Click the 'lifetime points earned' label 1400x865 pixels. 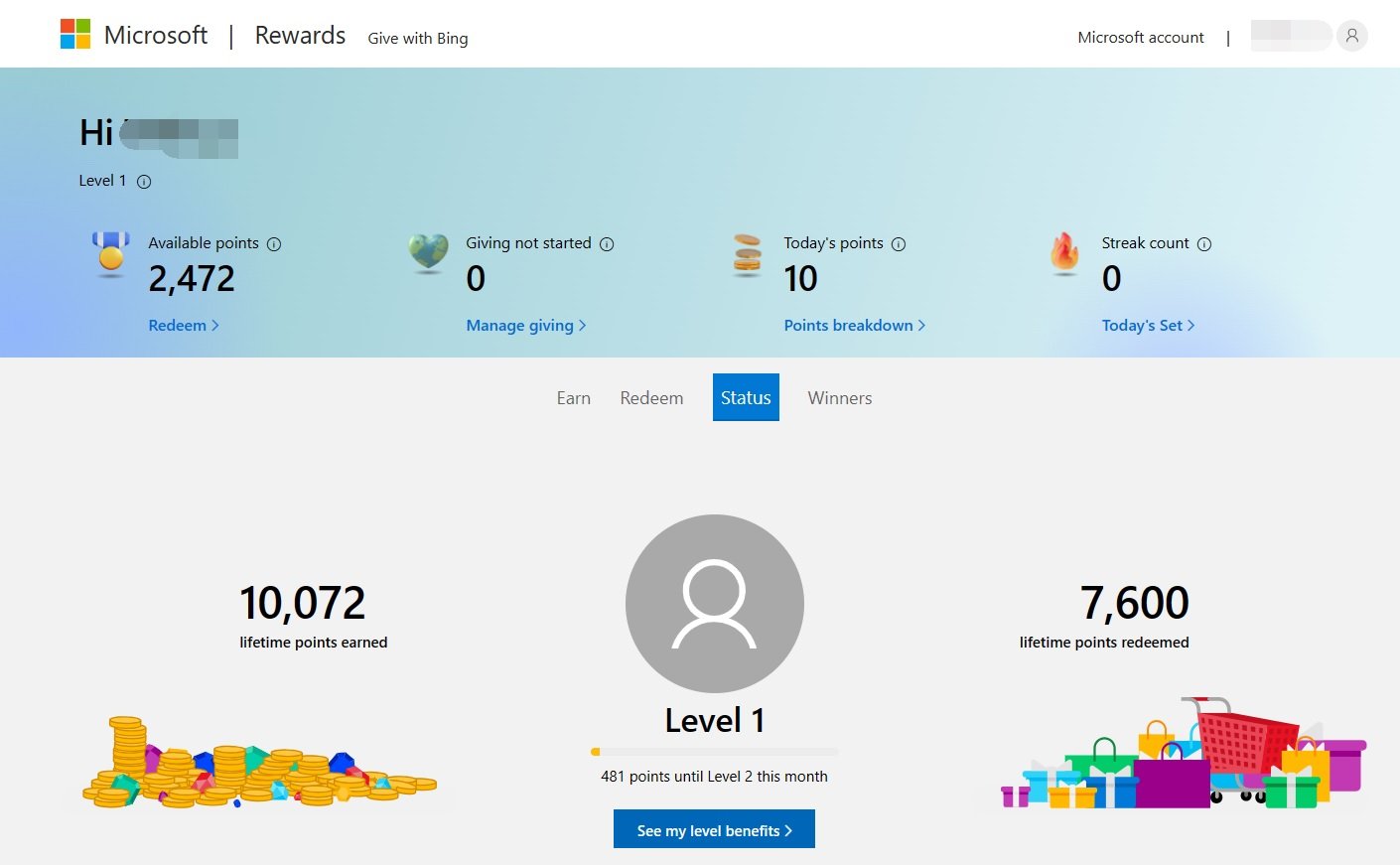click(314, 643)
